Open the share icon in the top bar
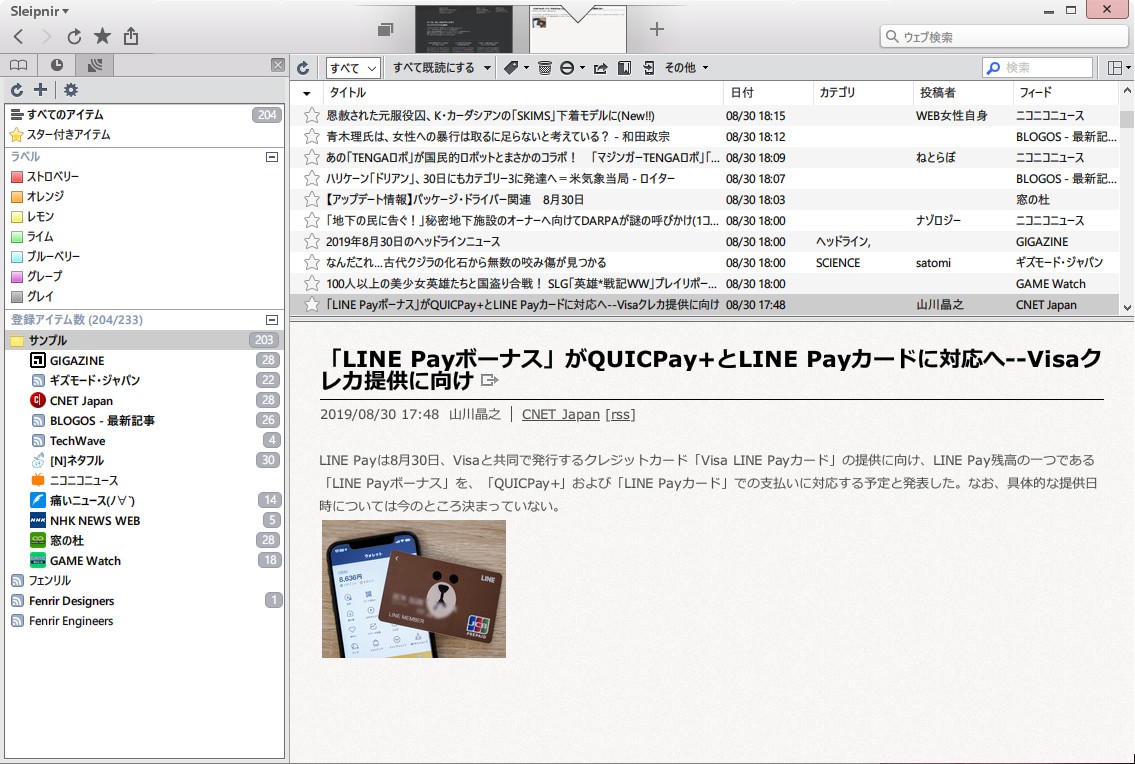The width and height of the screenshot is (1135, 764). coord(130,36)
